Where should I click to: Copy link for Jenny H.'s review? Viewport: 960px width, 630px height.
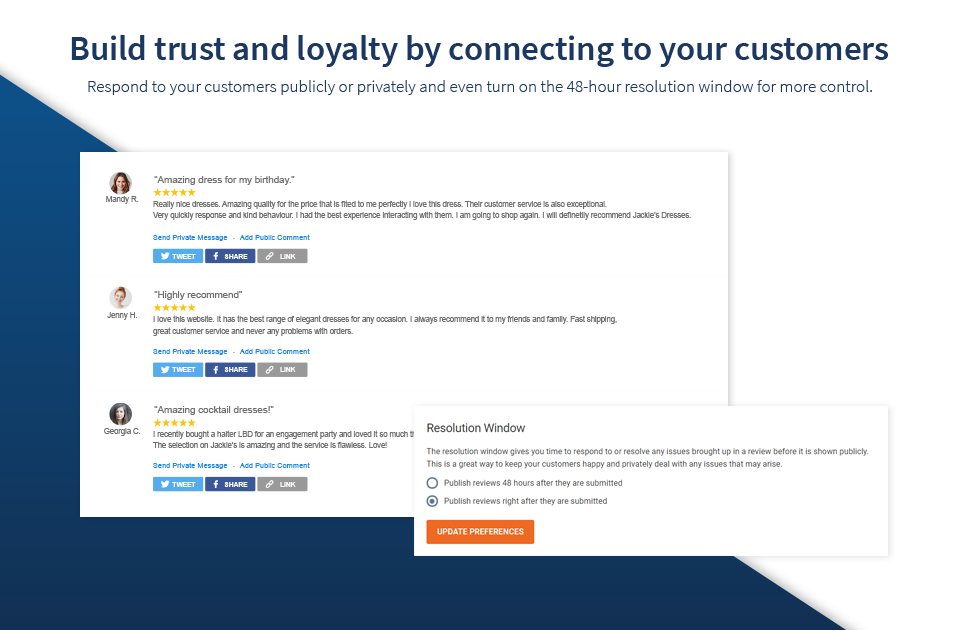coord(282,370)
